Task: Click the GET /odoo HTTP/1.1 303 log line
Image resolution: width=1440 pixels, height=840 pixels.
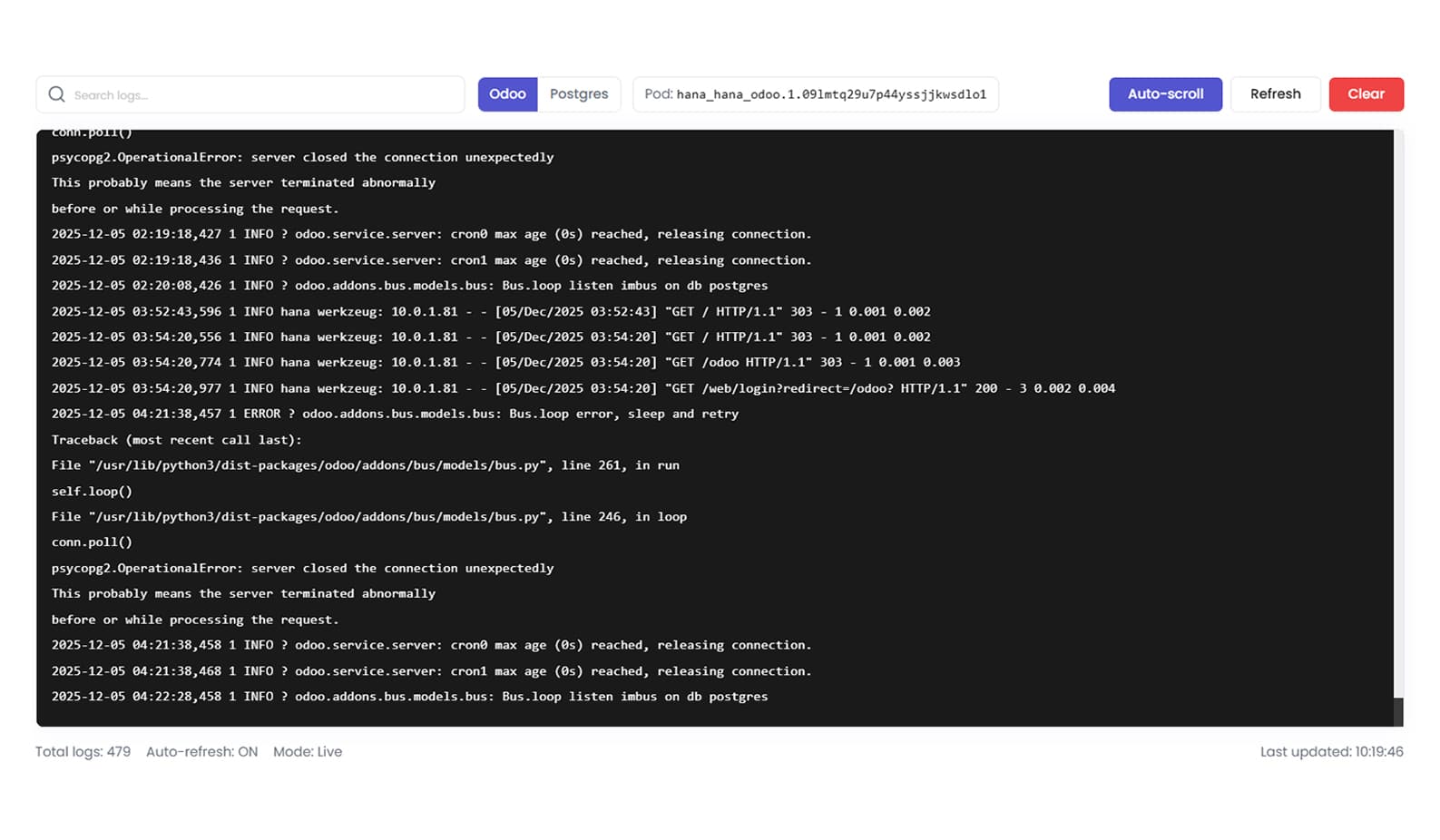Action: [x=505, y=362]
